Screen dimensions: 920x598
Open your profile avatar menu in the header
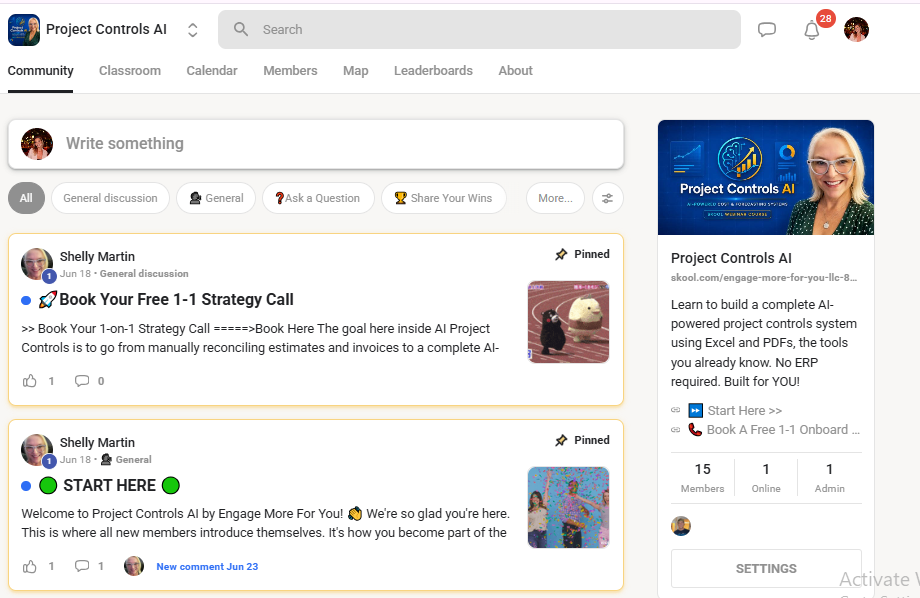tap(856, 29)
